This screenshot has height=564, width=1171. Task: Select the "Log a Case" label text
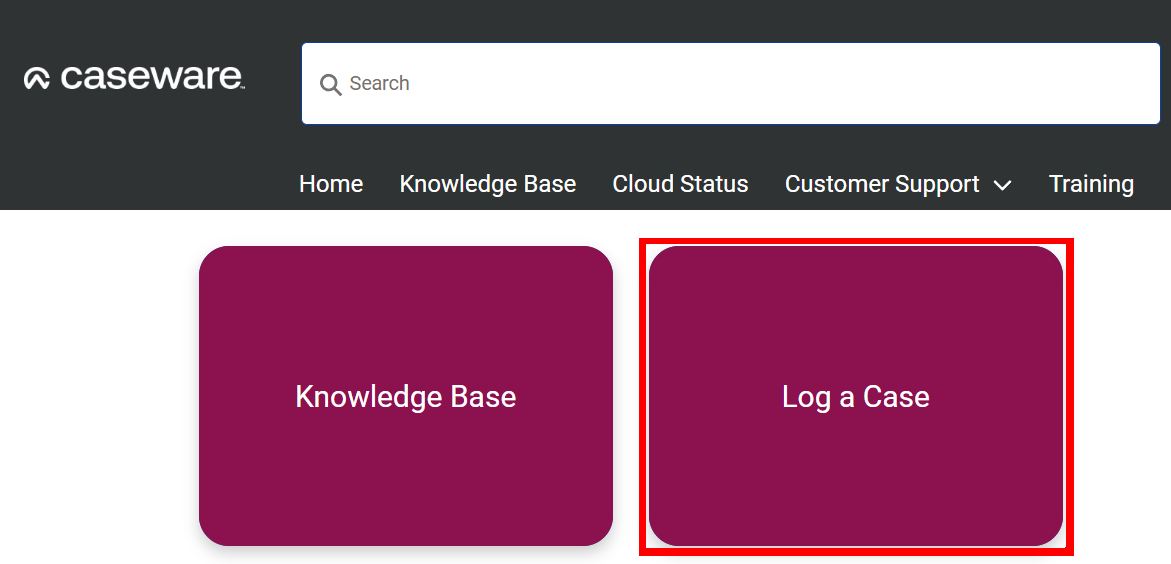pyautogui.click(x=855, y=397)
